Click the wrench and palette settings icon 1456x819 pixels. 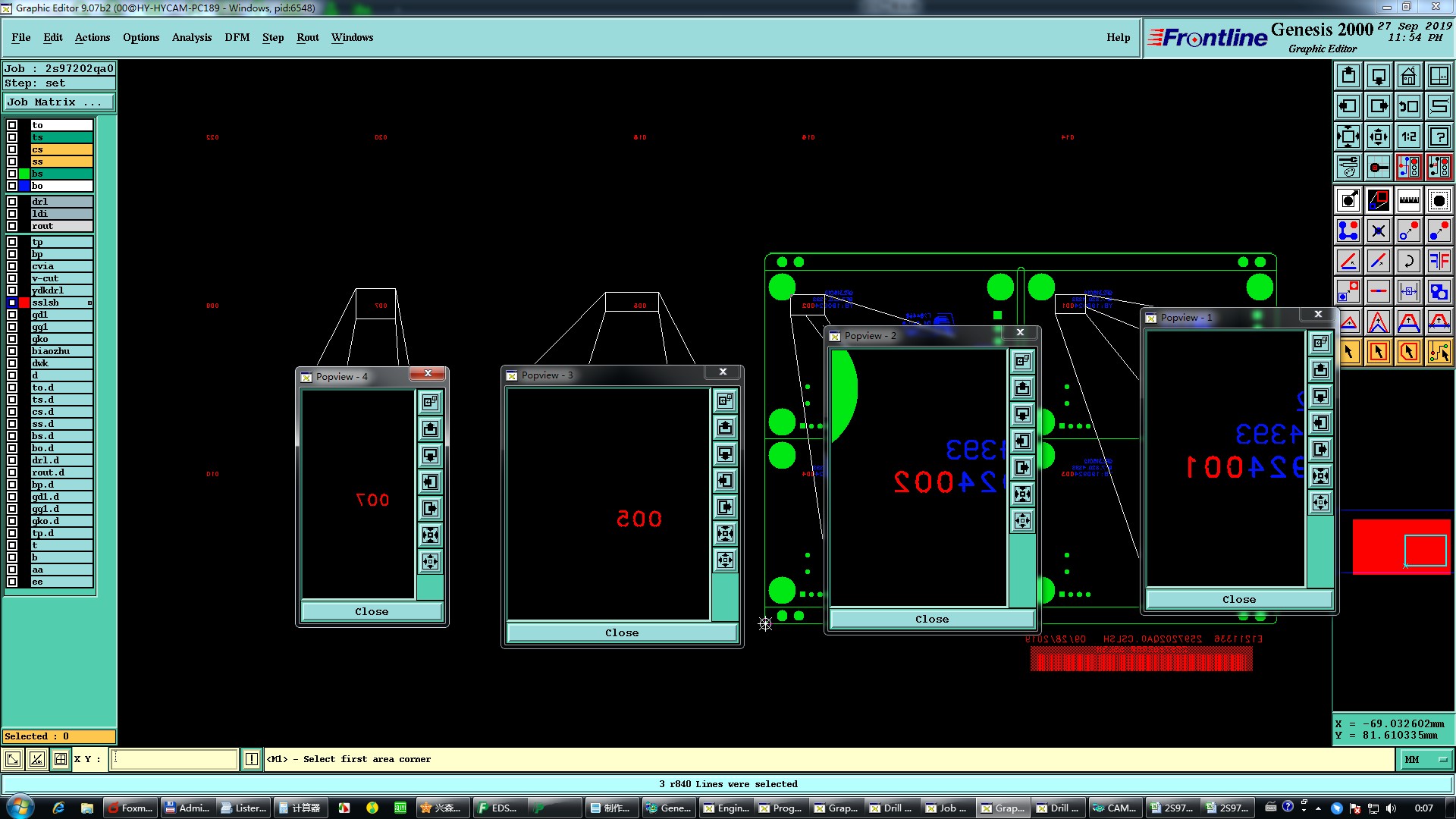point(1348,167)
